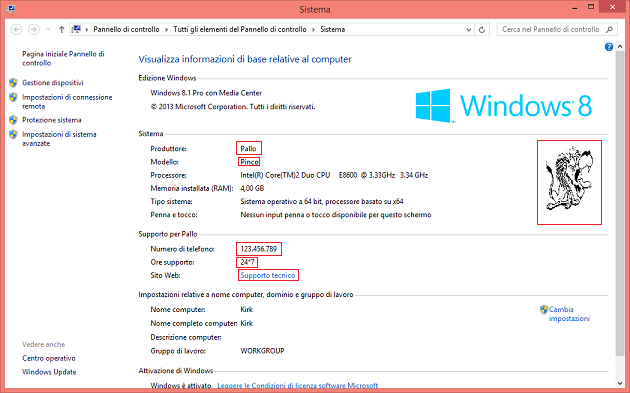The height and width of the screenshot is (393, 630).
Task: Open Leggere le Condizioni di licenza link
Action: (298, 385)
